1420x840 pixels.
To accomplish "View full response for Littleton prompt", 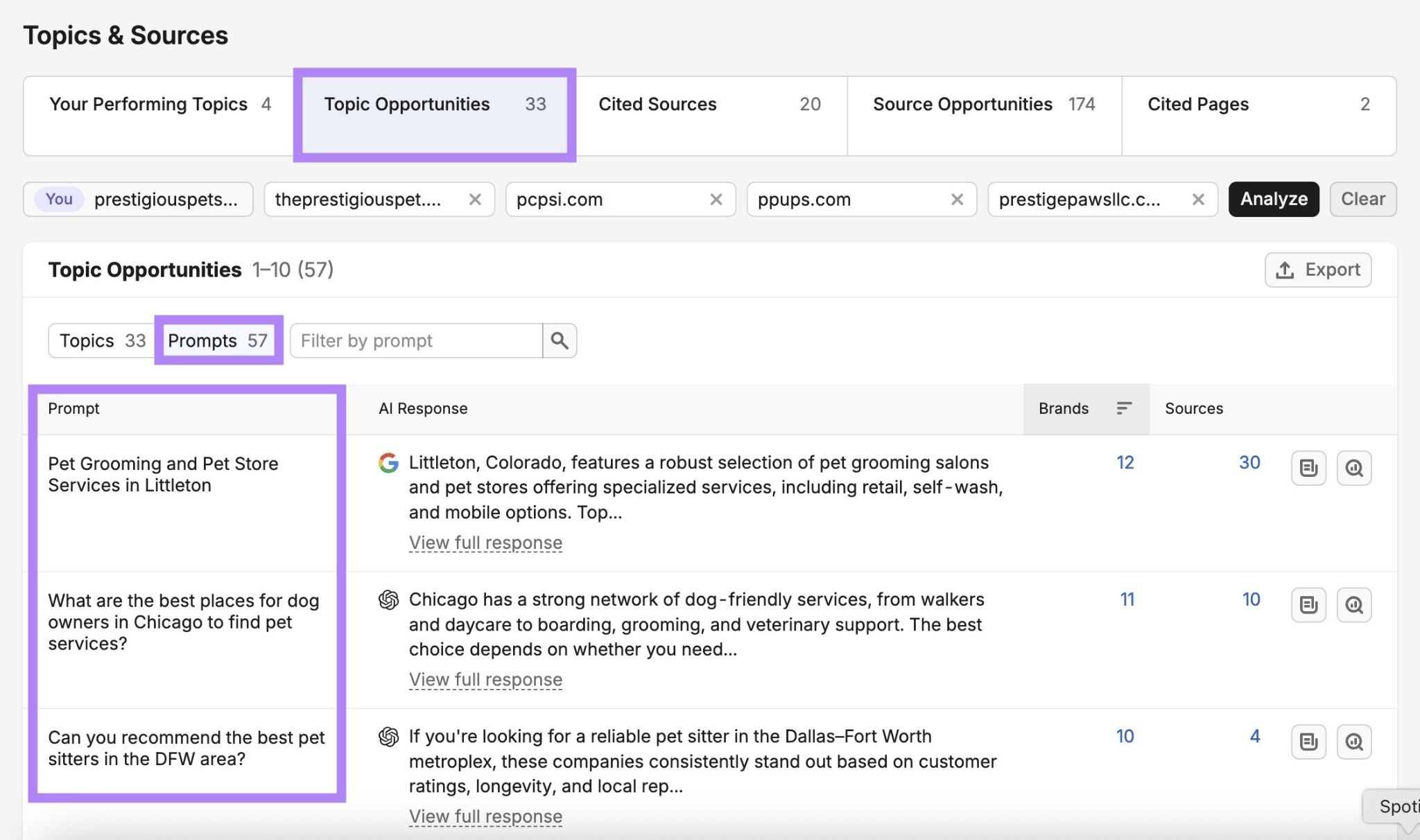I will [485, 543].
